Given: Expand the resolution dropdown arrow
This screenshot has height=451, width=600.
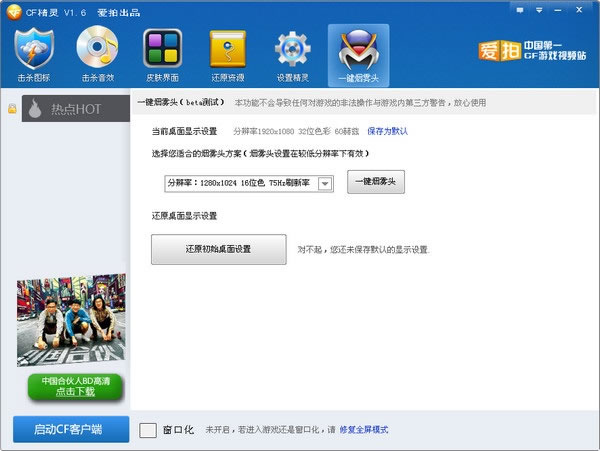Looking at the screenshot, I should tap(325, 184).
